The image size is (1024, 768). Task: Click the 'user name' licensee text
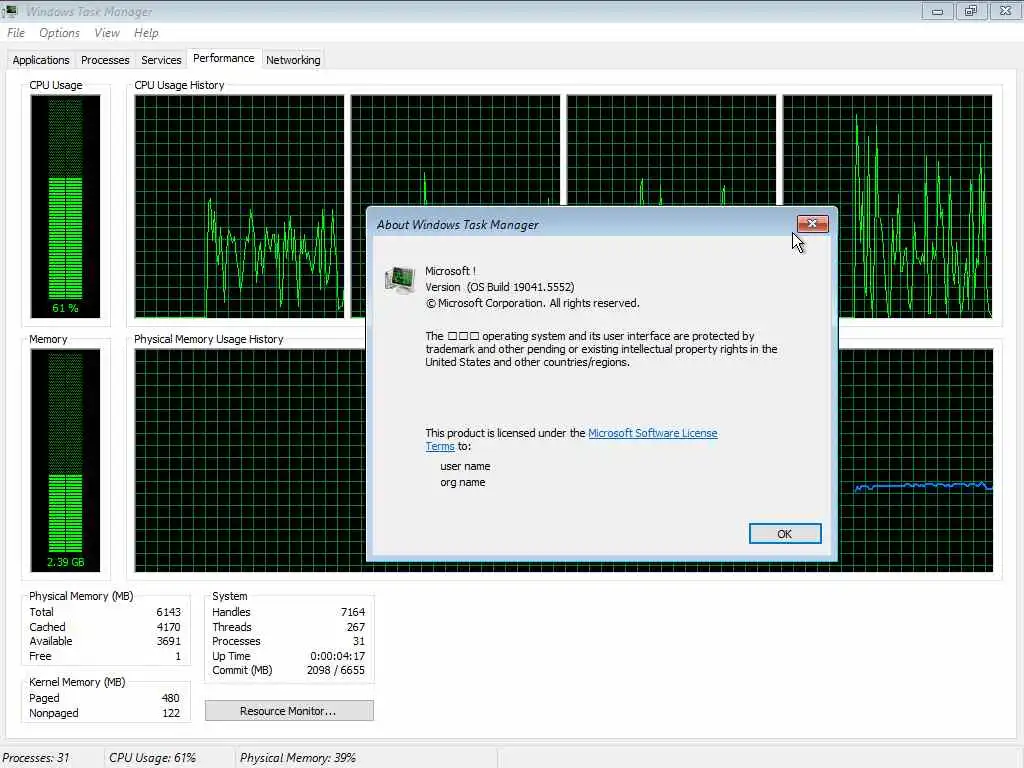[x=465, y=466]
